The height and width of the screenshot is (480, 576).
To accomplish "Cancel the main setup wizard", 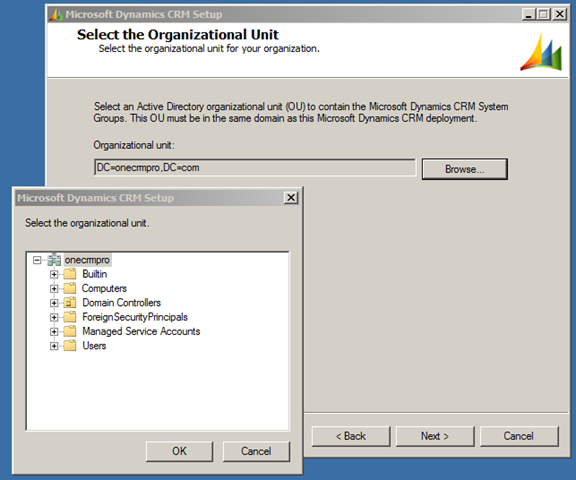I will click(519, 436).
